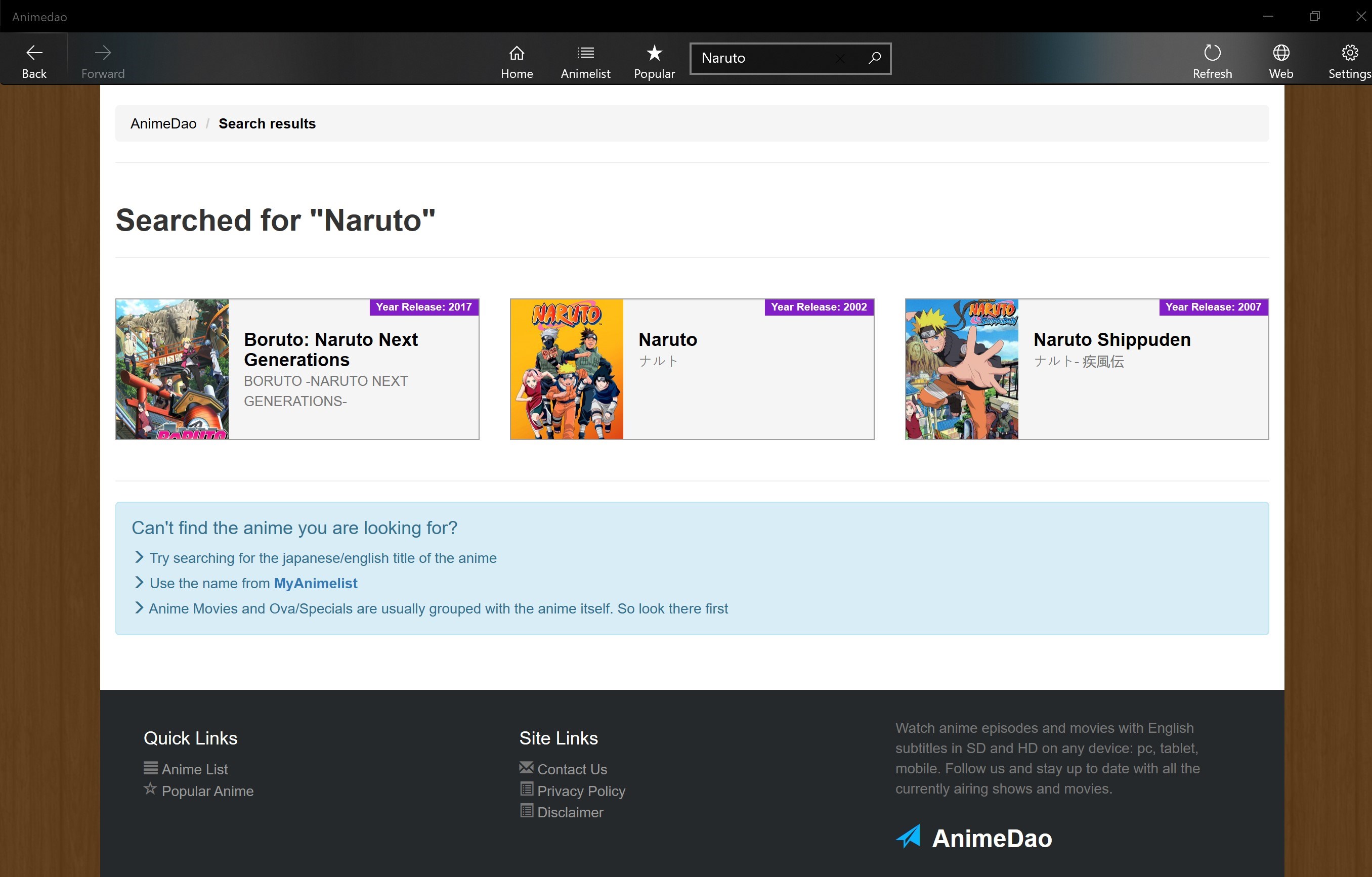
Task: Click the Privacy Policy site link
Action: [581, 791]
